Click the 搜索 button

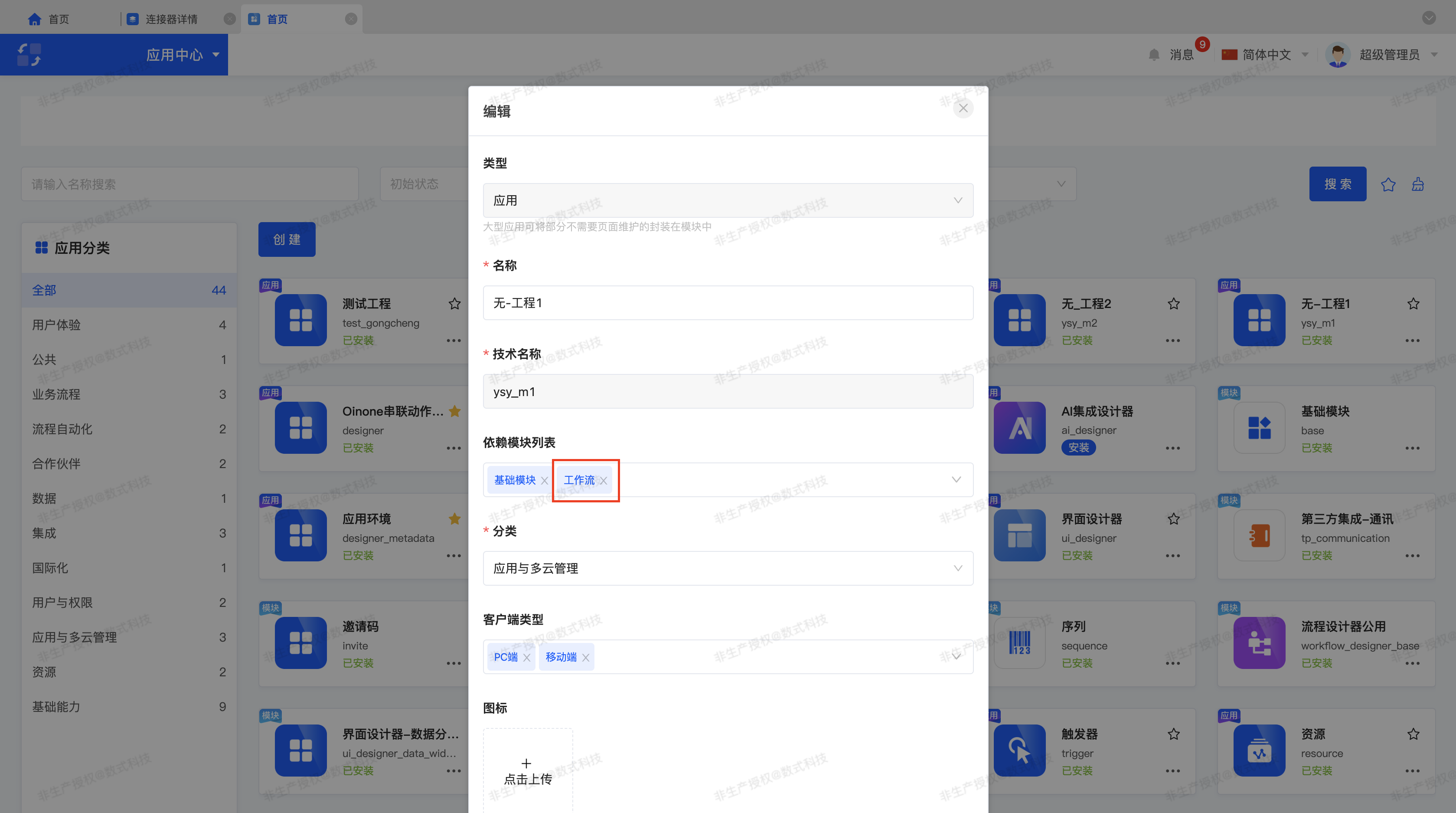point(1337,184)
